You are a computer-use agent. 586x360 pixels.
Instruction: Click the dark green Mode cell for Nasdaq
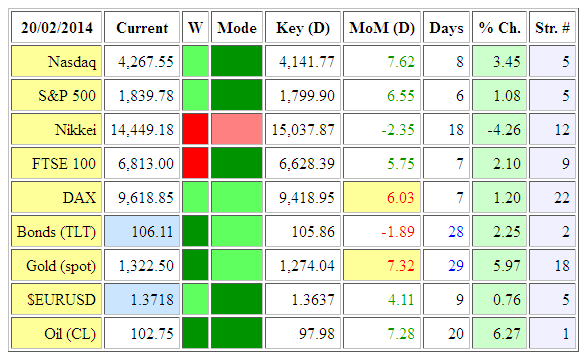[237, 61]
